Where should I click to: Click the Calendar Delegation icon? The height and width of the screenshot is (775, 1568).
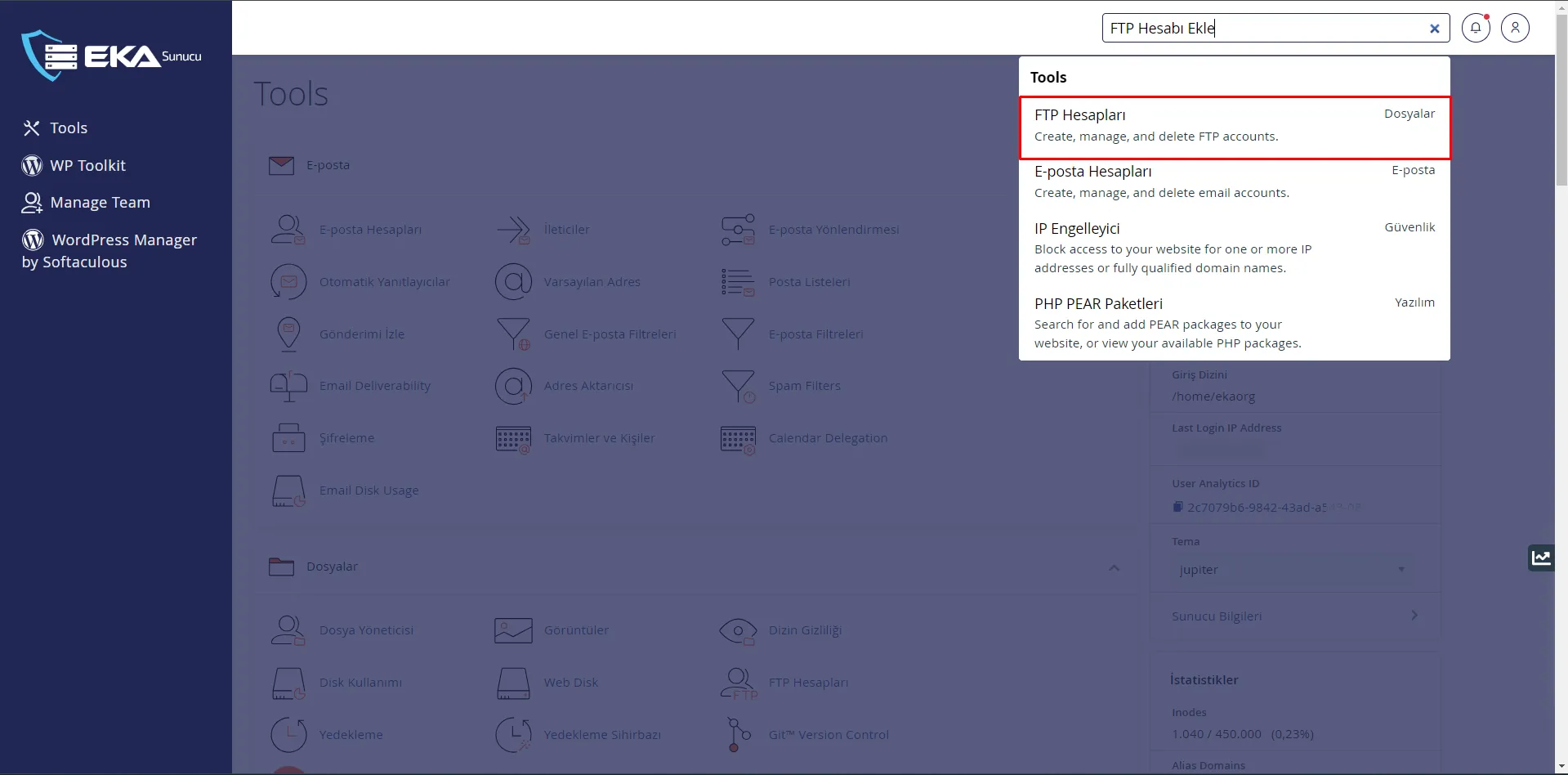tap(738, 439)
